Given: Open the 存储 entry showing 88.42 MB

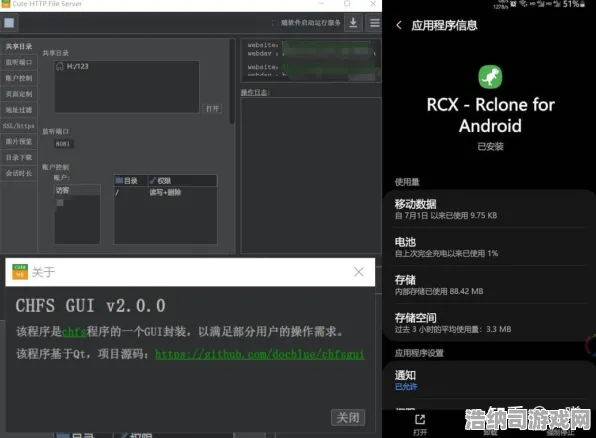Looking at the screenshot, I should coord(490,285).
